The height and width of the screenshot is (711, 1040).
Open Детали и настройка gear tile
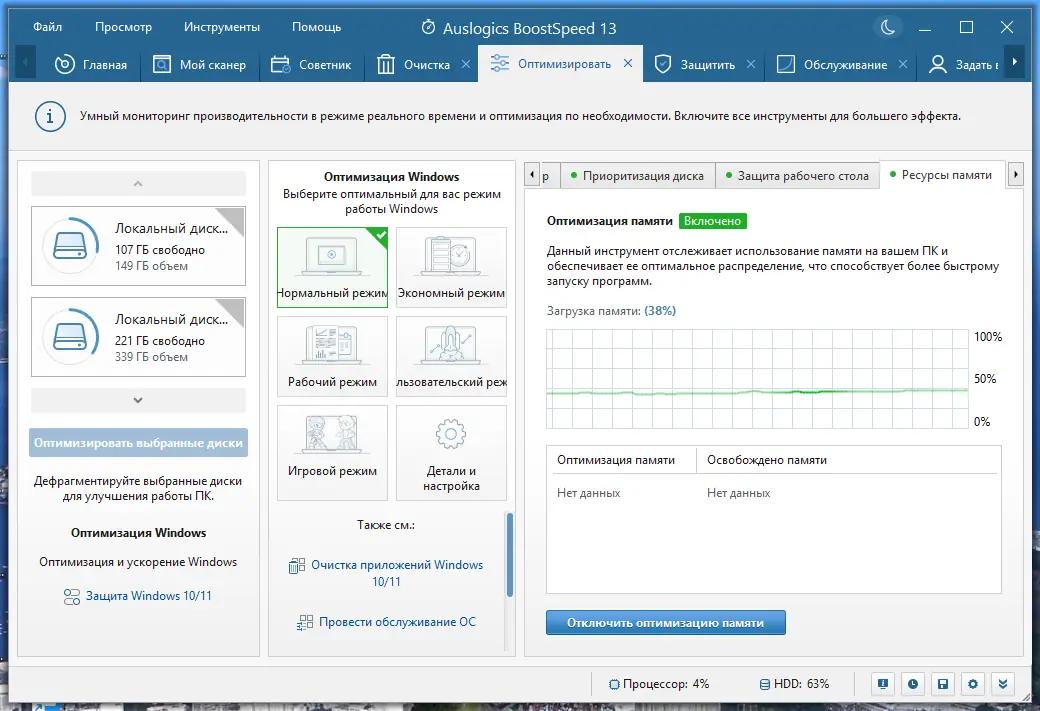(x=451, y=452)
